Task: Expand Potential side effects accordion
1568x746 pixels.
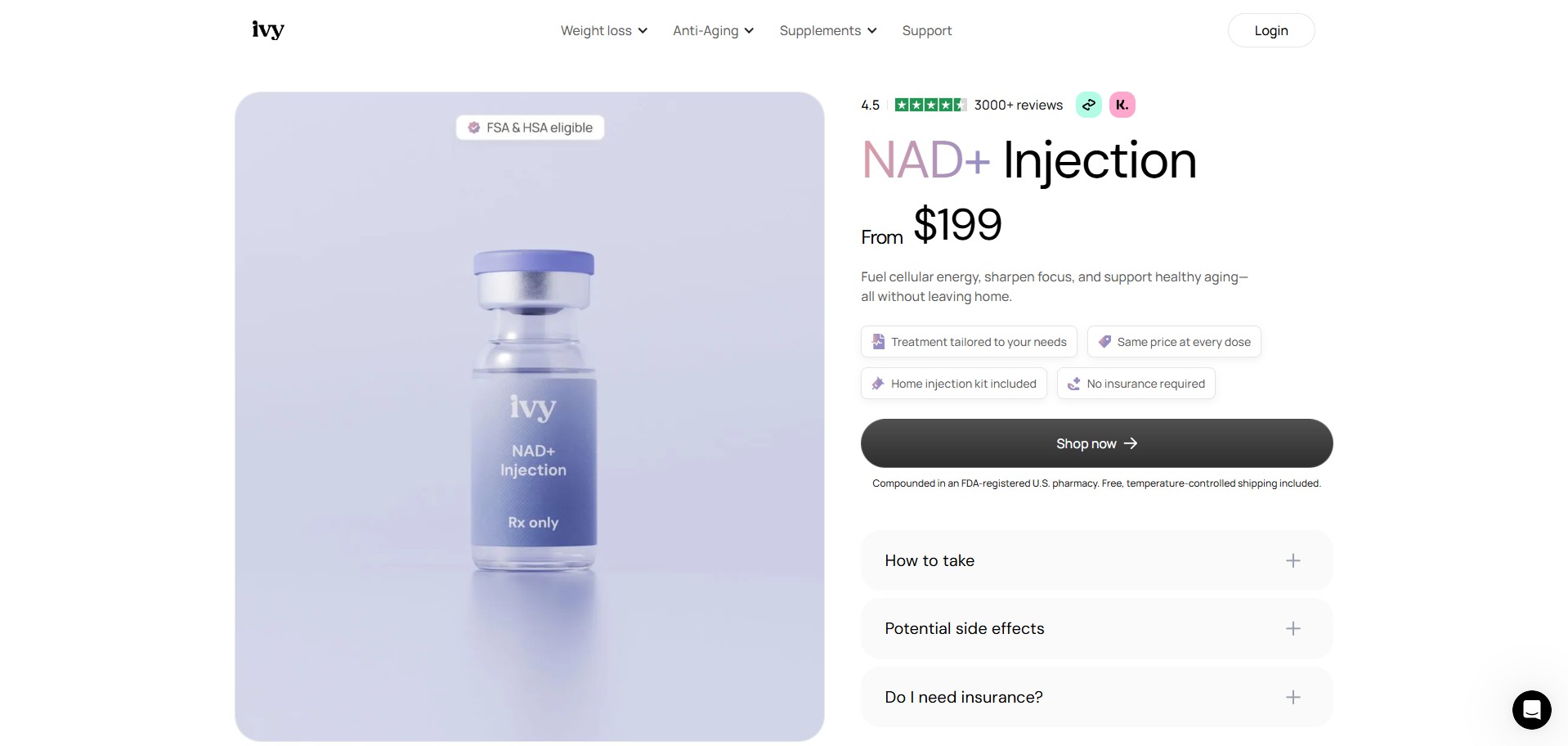Action: click(x=1096, y=628)
